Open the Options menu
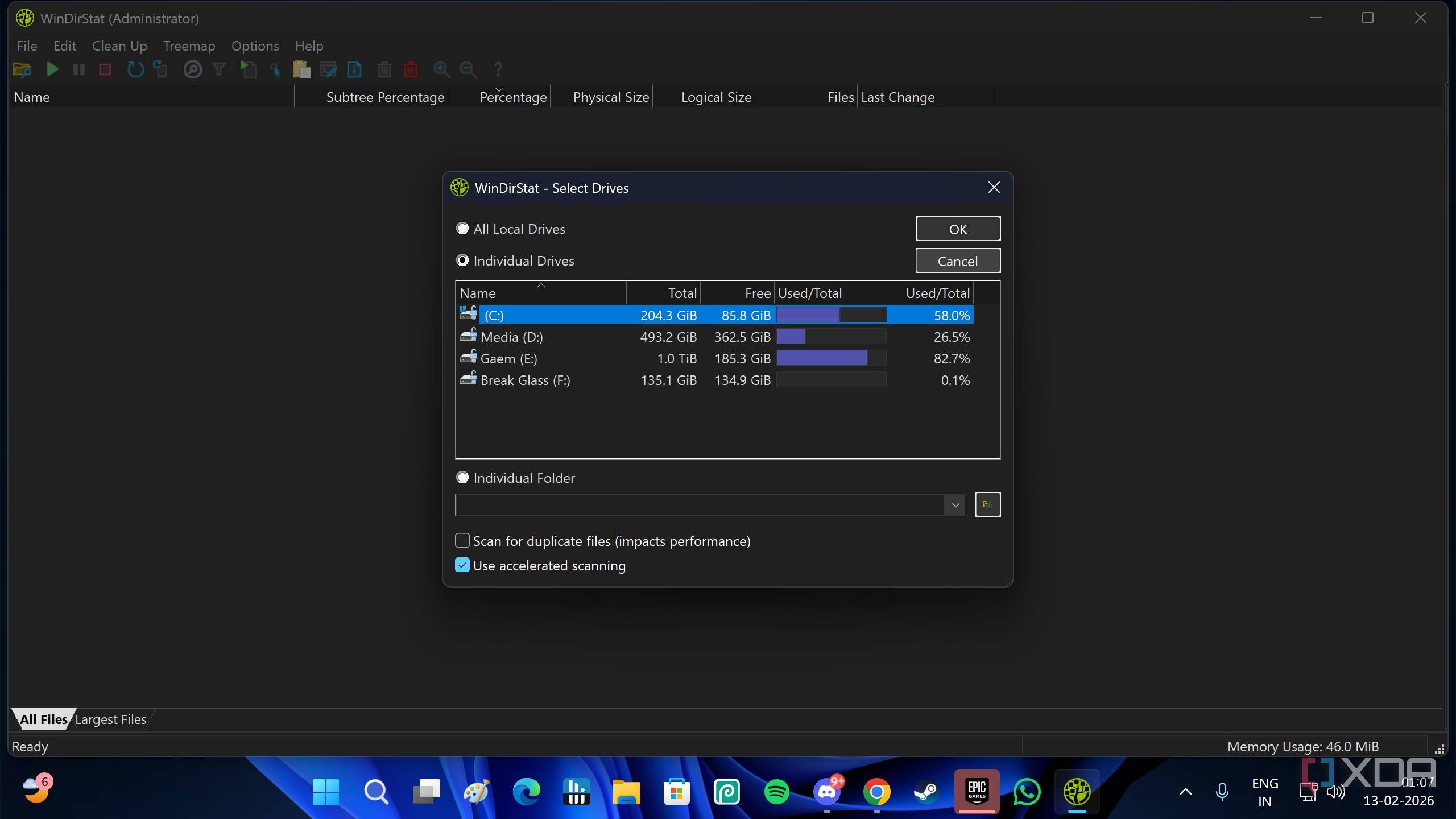 [255, 46]
